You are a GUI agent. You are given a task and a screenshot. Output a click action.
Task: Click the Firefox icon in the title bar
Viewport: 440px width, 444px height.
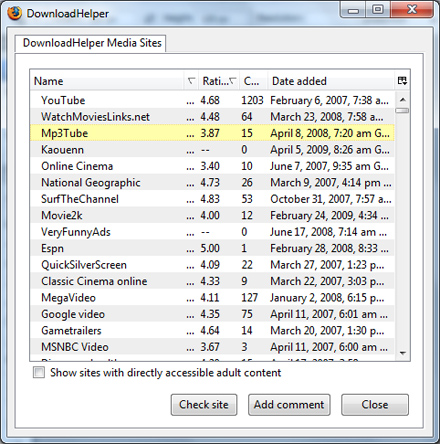pyautogui.click(x=14, y=13)
